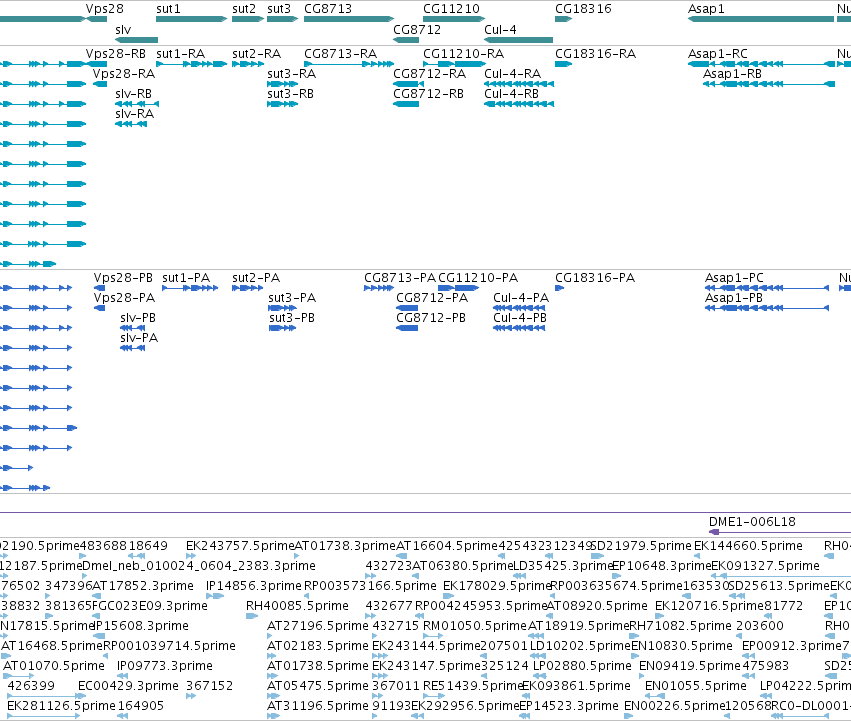Screen dimensions: 851x721
Task: Click the Cul-4-PA CDS label
Action: (521, 298)
